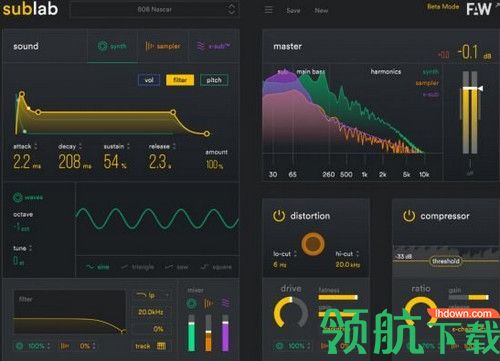Click the sublab logo

30,9
